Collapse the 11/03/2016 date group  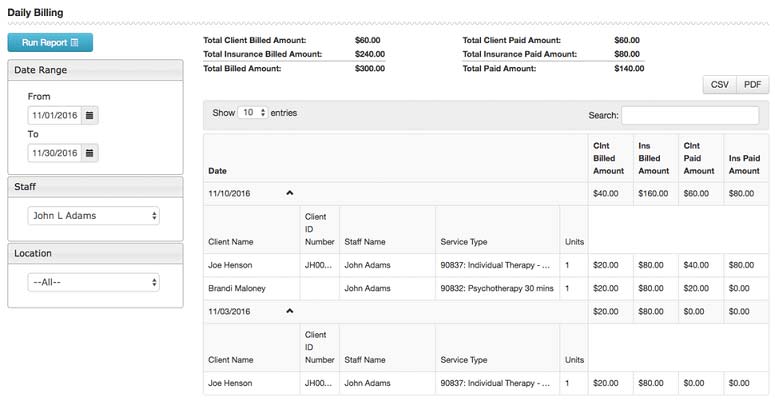(x=290, y=311)
